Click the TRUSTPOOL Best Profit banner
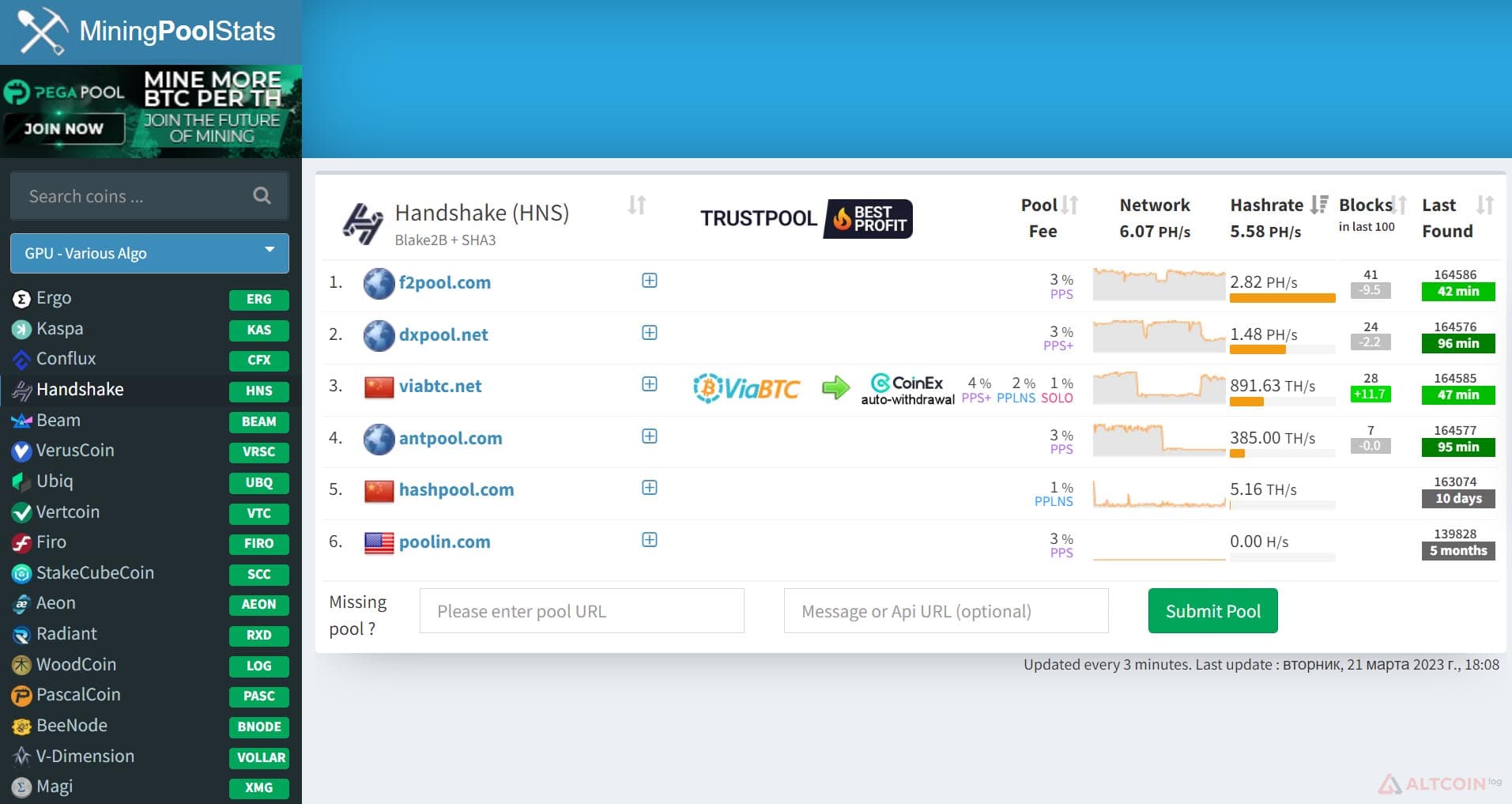 pyautogui.click(x=805, y=219)
